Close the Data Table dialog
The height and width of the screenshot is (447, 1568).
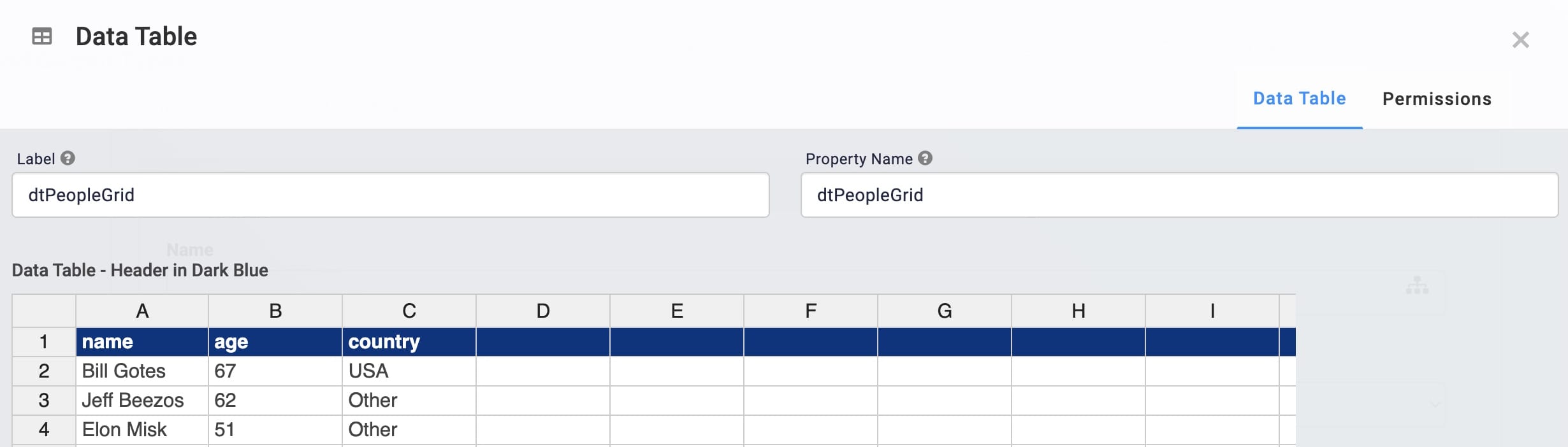coord(1520,39)
